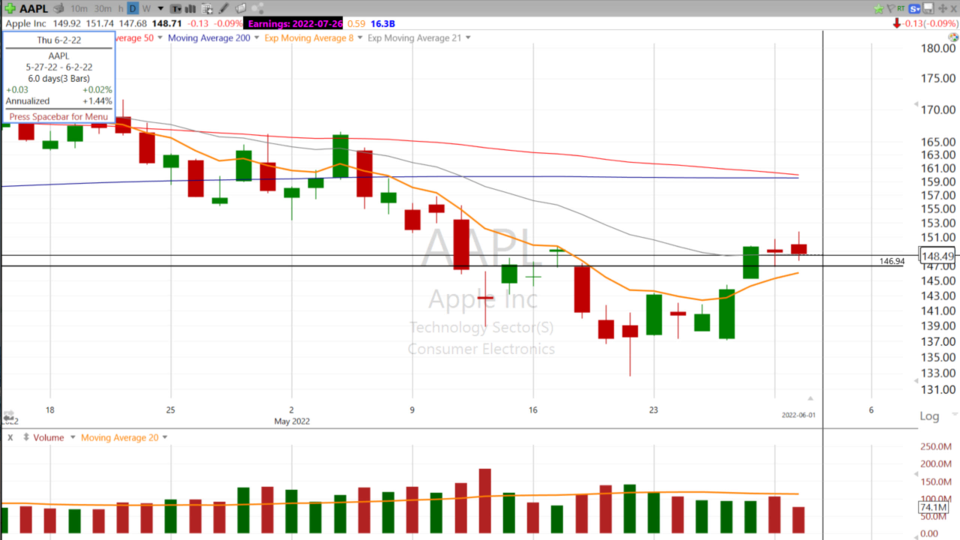Toggle the RT real-time data indicator
The height and width of the screenshot is (540, 960).
(x=900, y=8)
